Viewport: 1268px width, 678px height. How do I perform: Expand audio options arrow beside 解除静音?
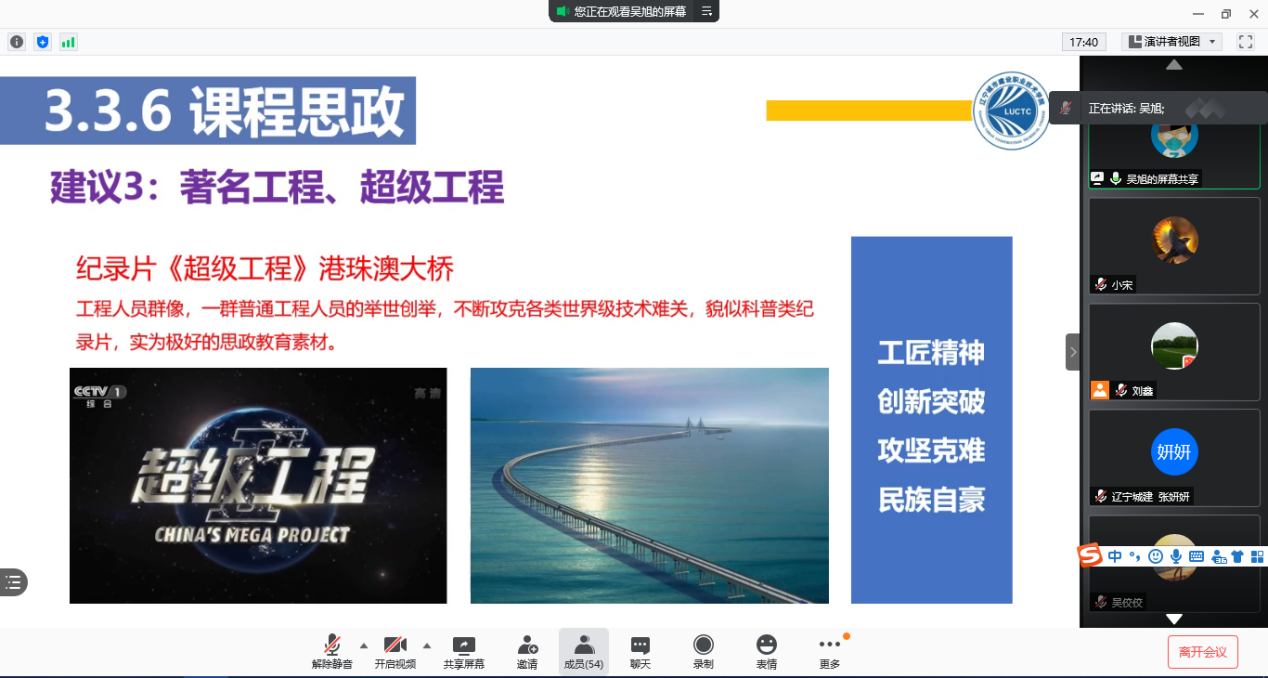coord(363,645)
